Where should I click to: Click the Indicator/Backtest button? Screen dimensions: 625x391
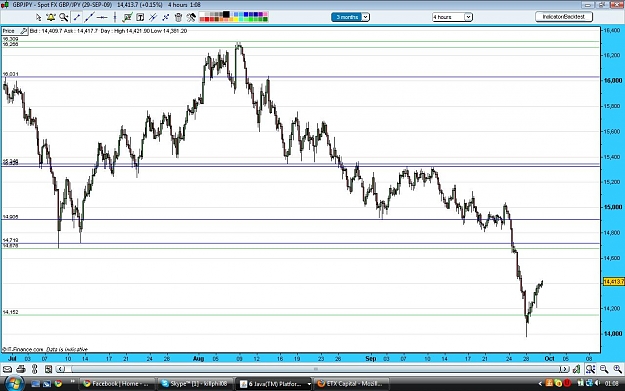click(x=564, y=17)
